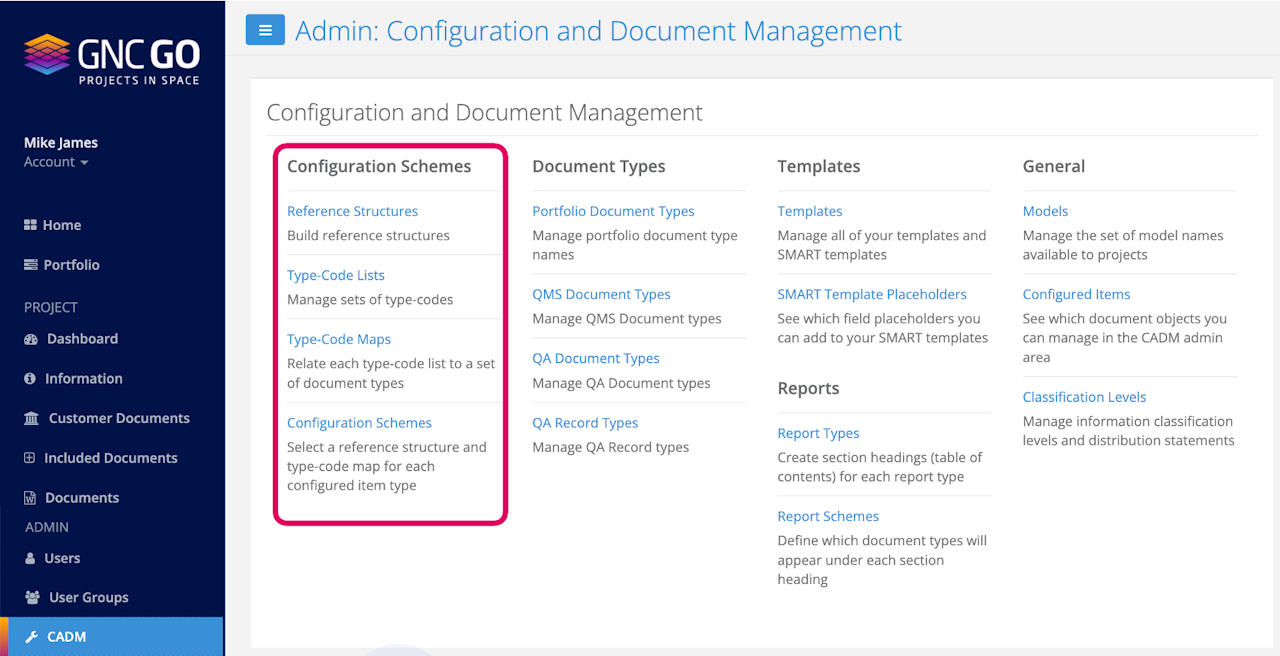Open the Configuration Schemes link
The width and height of the screenshot is (1280, 656).
[359, 423]
